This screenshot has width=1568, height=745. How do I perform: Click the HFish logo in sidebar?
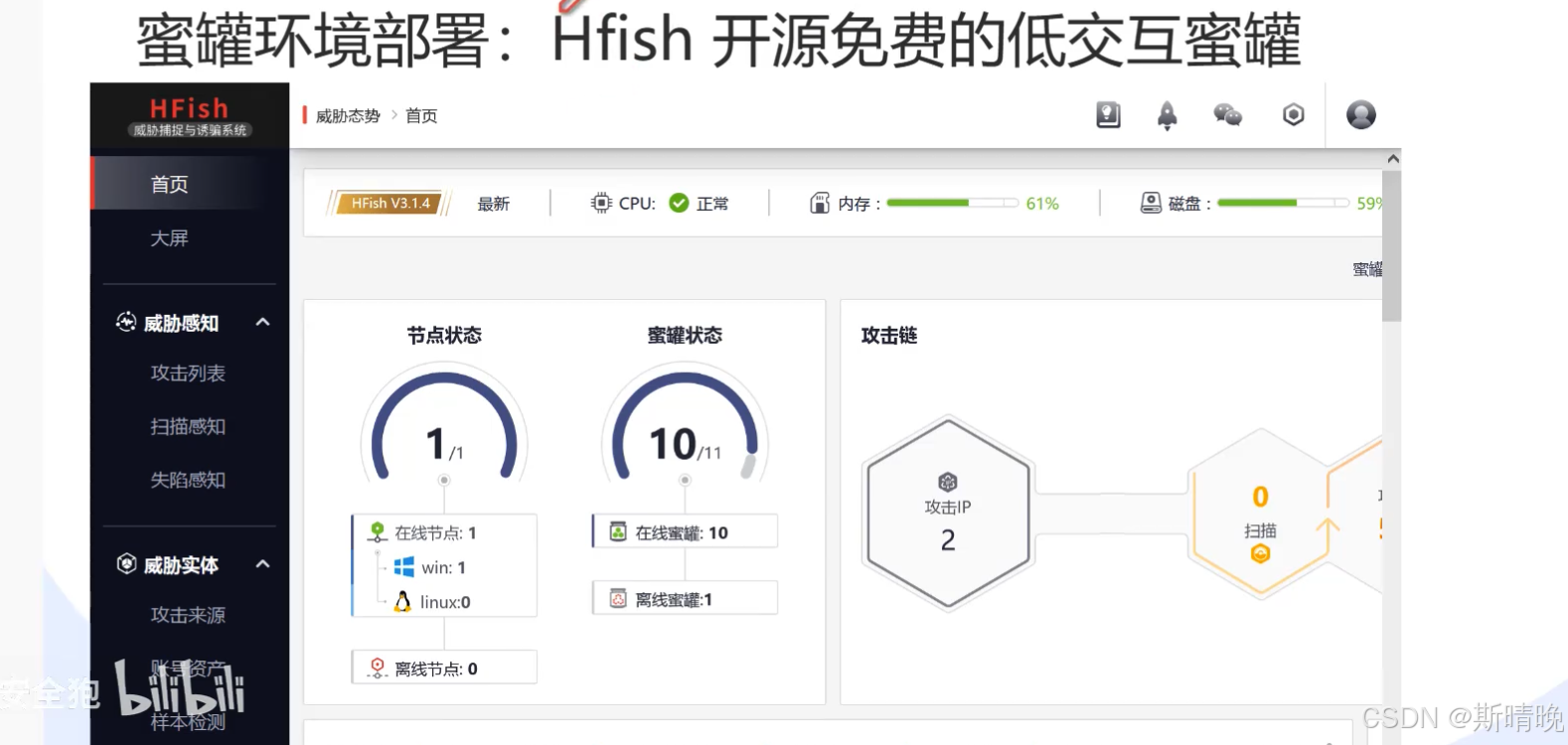189,115
